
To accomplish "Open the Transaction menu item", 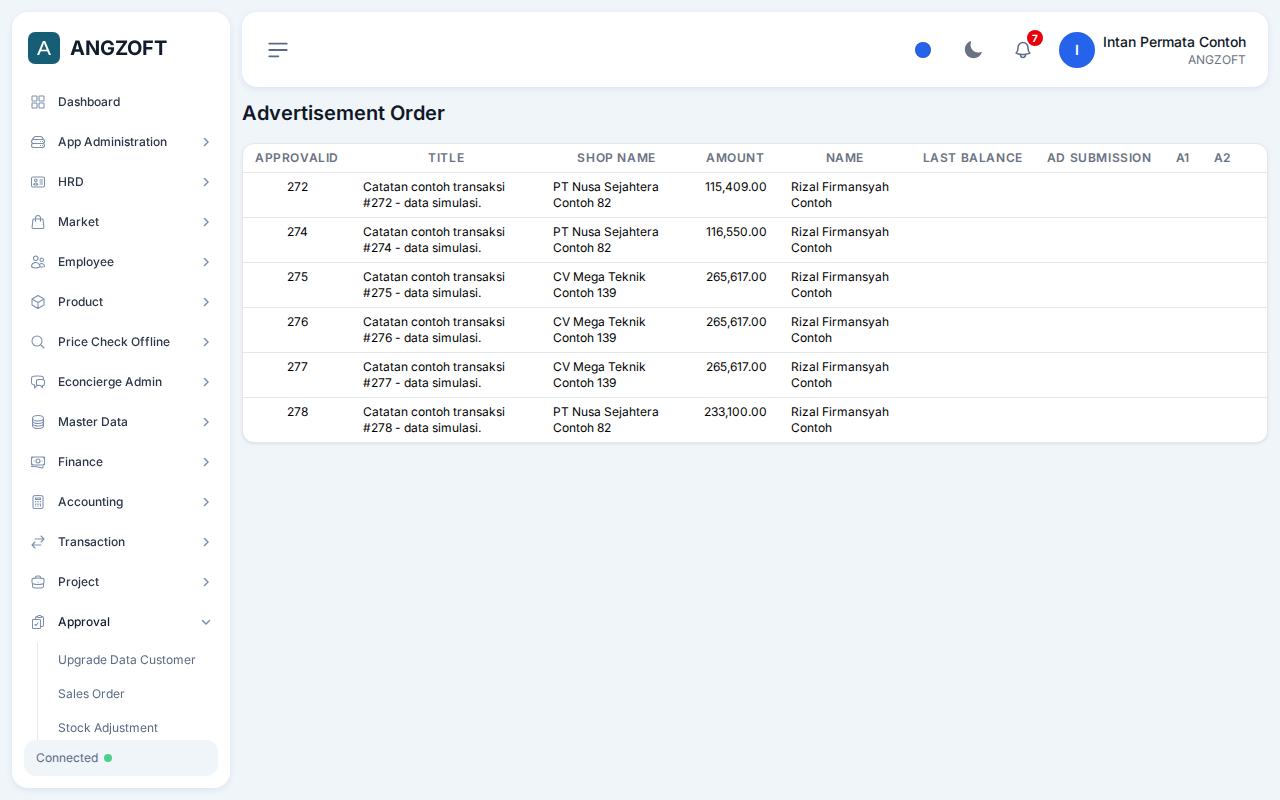I will pos(121,542).
